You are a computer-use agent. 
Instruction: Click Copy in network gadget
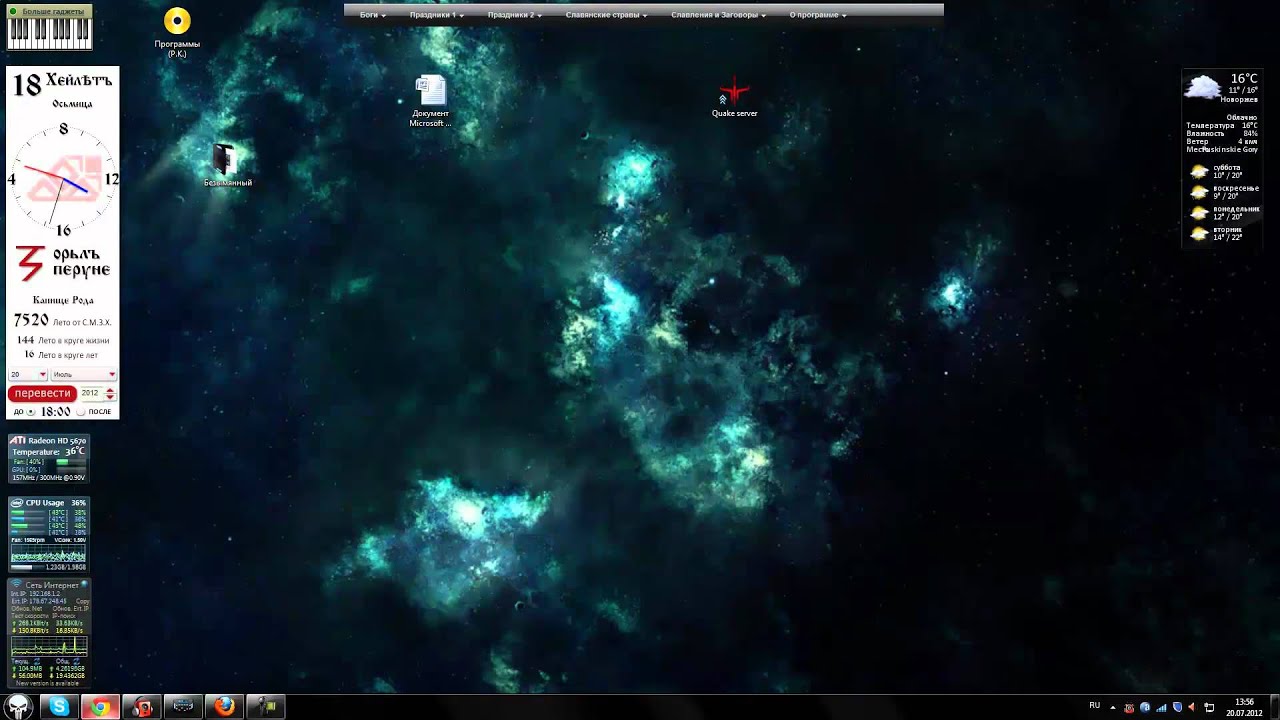point(83,601)
